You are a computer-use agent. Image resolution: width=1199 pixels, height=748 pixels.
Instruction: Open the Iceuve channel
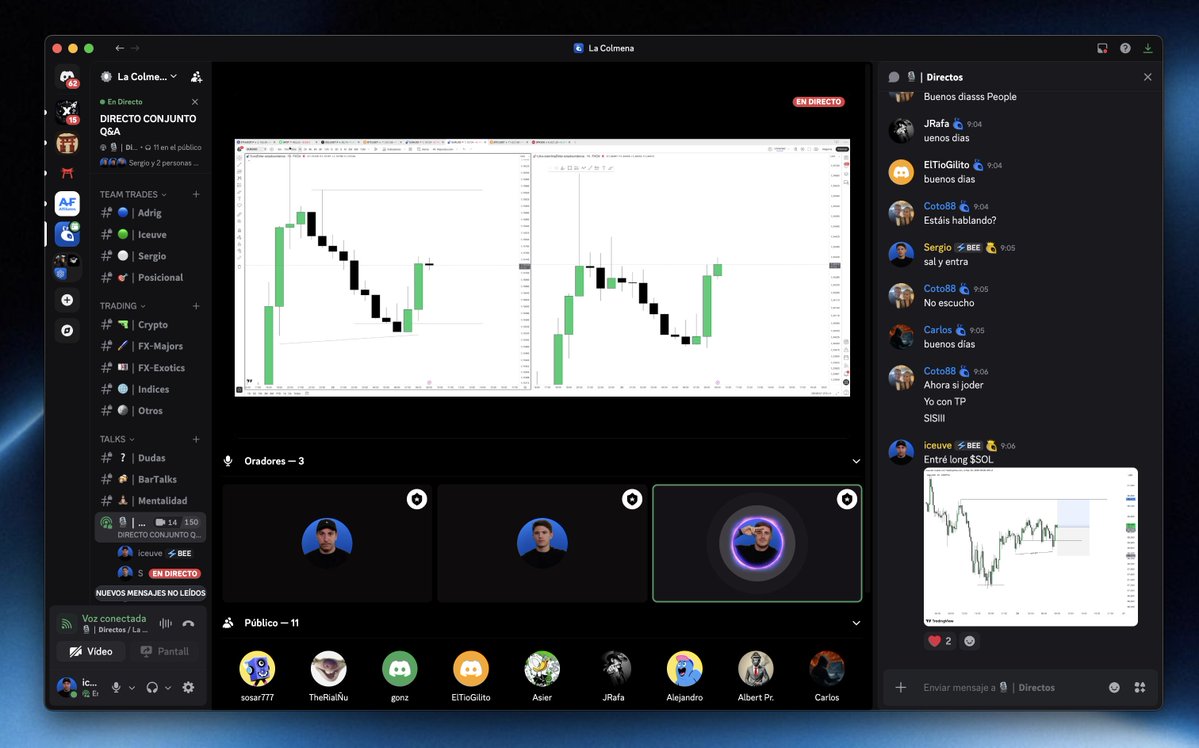(151, 235)
